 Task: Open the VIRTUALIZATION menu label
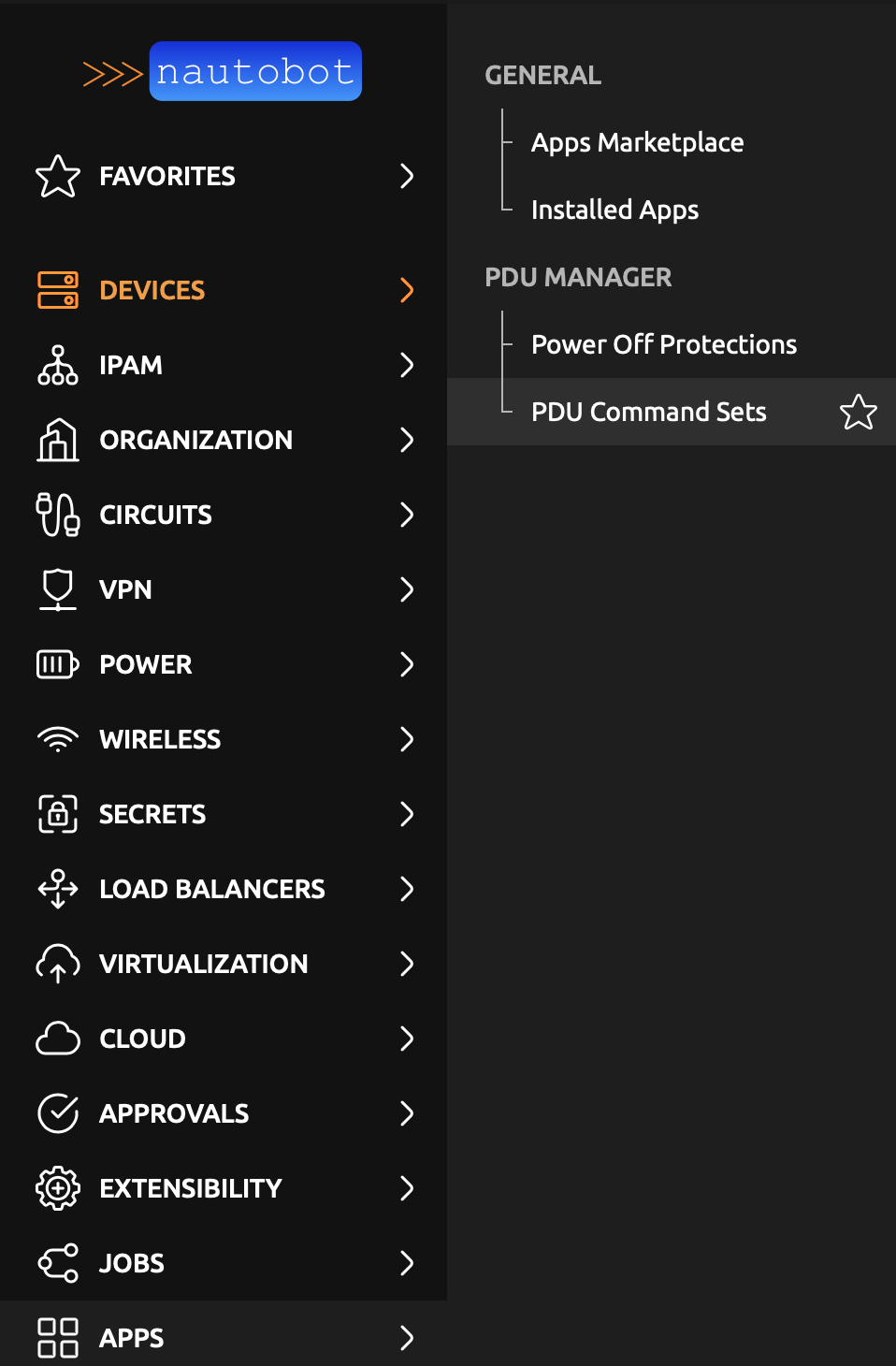pyautogui.click(x=204, y=964)
